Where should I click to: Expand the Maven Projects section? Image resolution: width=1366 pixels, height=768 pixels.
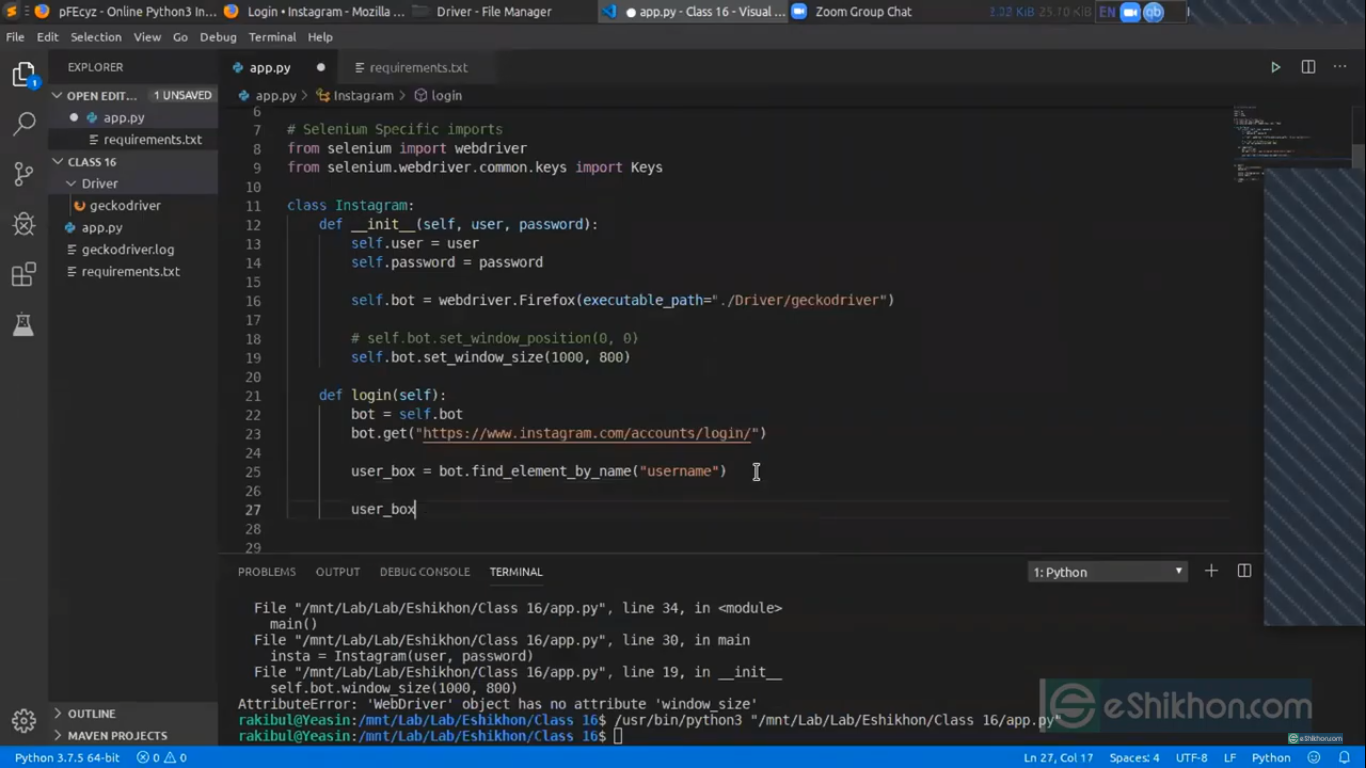pyautogui.click(x=117, y=735)
